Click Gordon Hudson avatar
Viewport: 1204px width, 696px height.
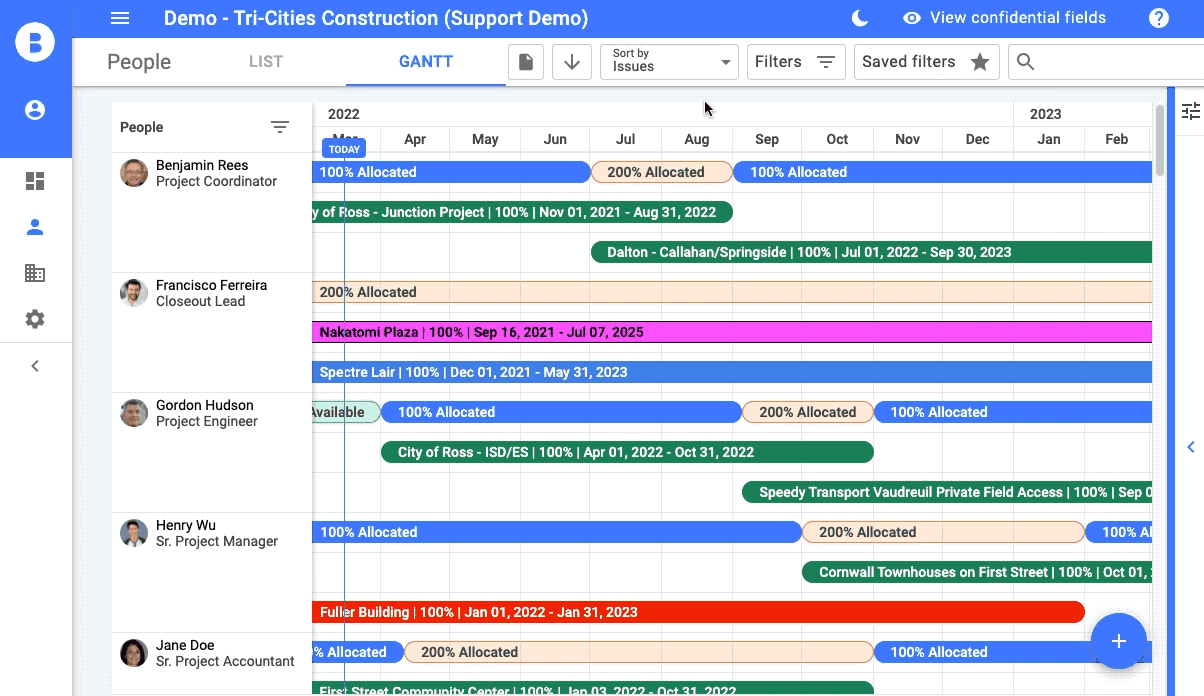[x=134, y=413]
